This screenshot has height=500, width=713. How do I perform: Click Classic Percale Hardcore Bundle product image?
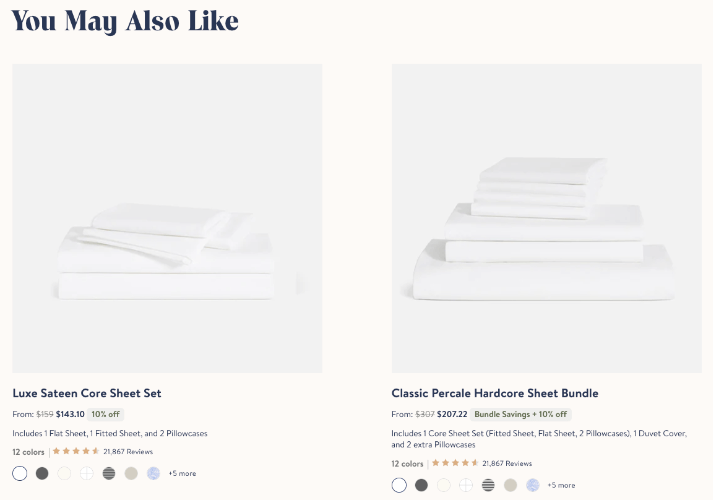click(x=546, y=218)
